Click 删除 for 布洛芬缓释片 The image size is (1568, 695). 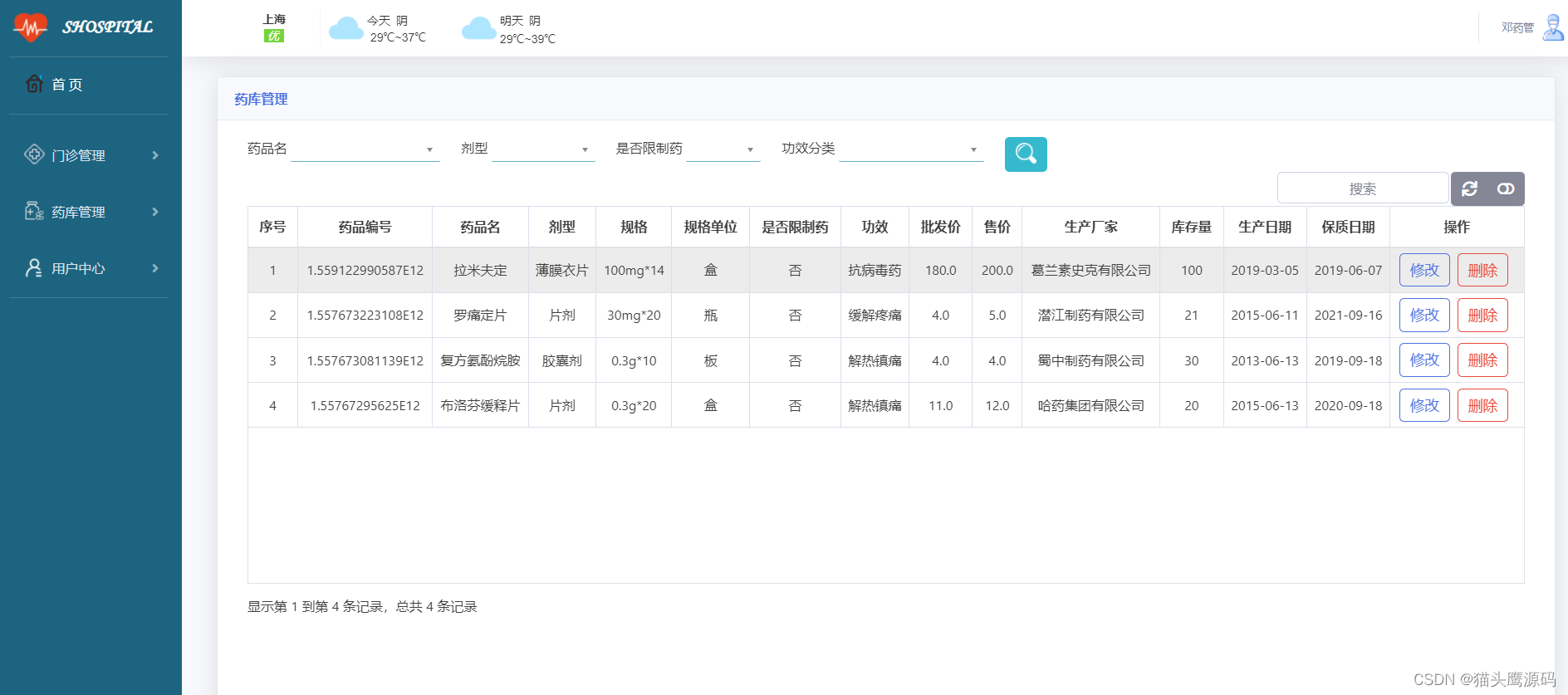[1482, 405]
